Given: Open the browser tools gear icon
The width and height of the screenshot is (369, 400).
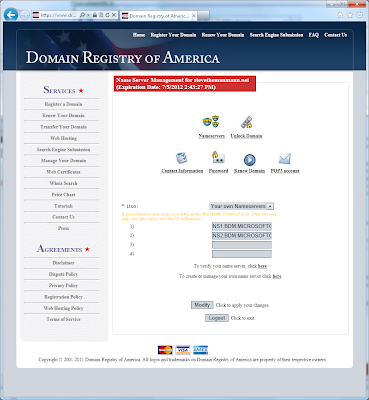Looking at the screenshot, I should click(x=359, y=15).
